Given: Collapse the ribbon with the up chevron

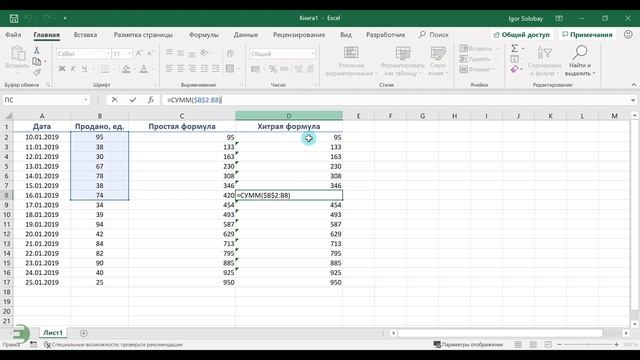Looking at the screenshot, I should point(633,84).
